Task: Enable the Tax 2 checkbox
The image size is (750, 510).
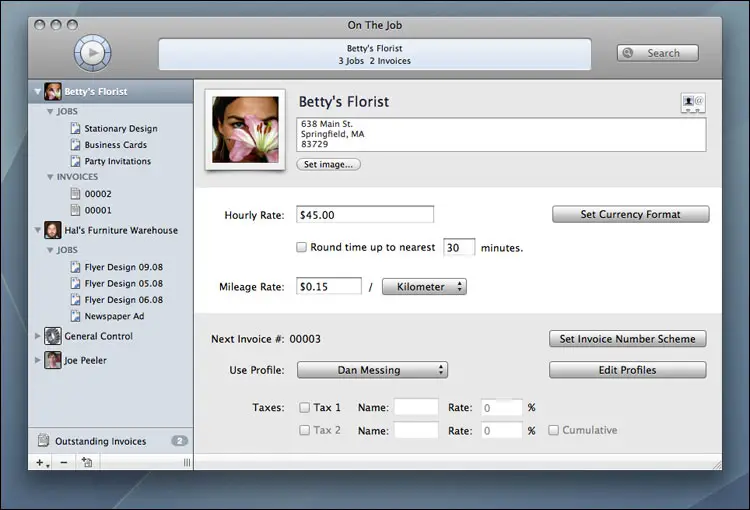Action: (304, 430)
